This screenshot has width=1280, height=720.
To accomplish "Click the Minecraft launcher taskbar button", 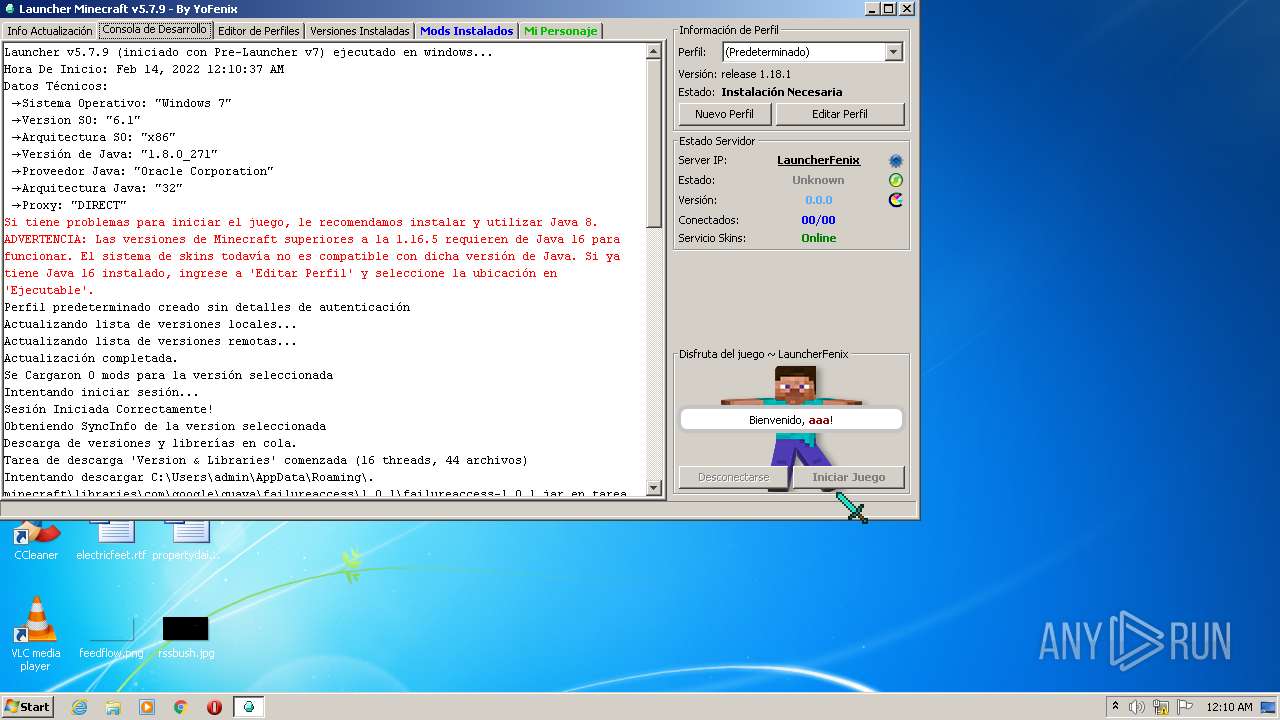I will pyautogui.click(x=249, y=707).
